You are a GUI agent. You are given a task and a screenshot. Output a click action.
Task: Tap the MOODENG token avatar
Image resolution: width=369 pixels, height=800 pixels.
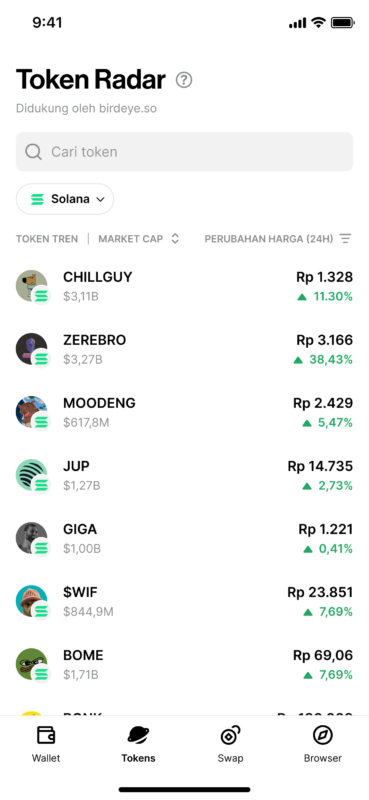click(x=32, y=412)
